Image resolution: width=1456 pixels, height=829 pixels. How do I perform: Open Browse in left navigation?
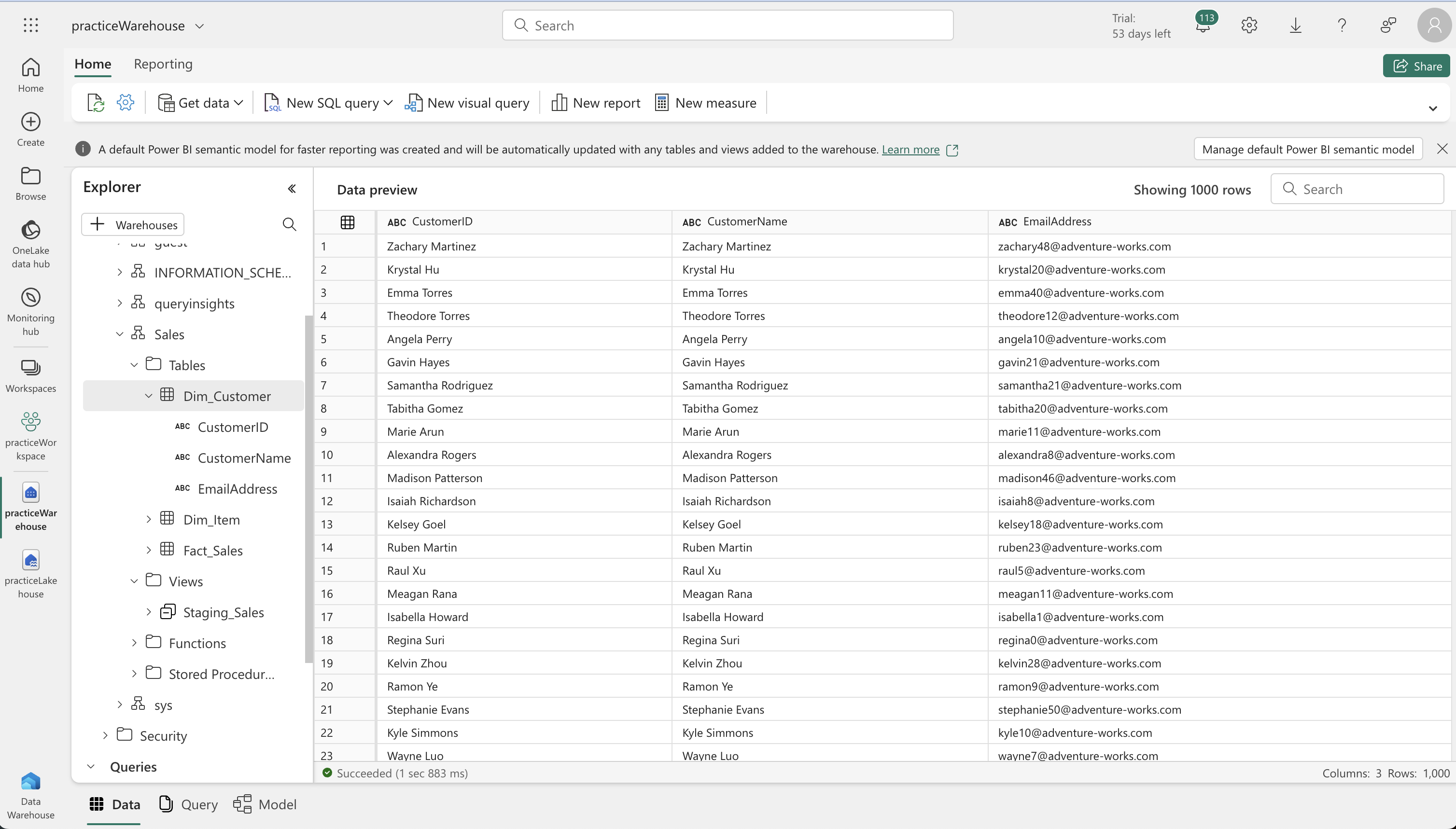(31, 183)
